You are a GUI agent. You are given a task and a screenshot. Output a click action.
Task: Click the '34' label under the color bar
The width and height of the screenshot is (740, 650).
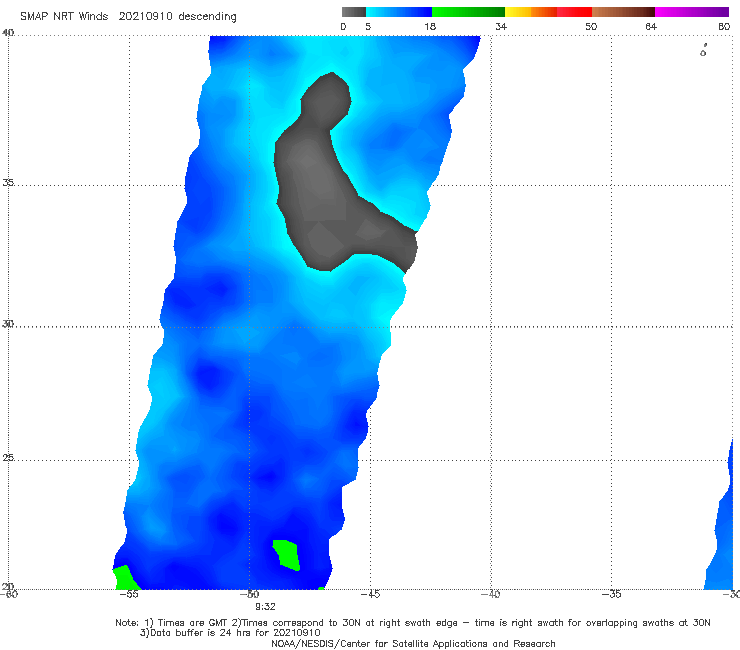(501, 26)
